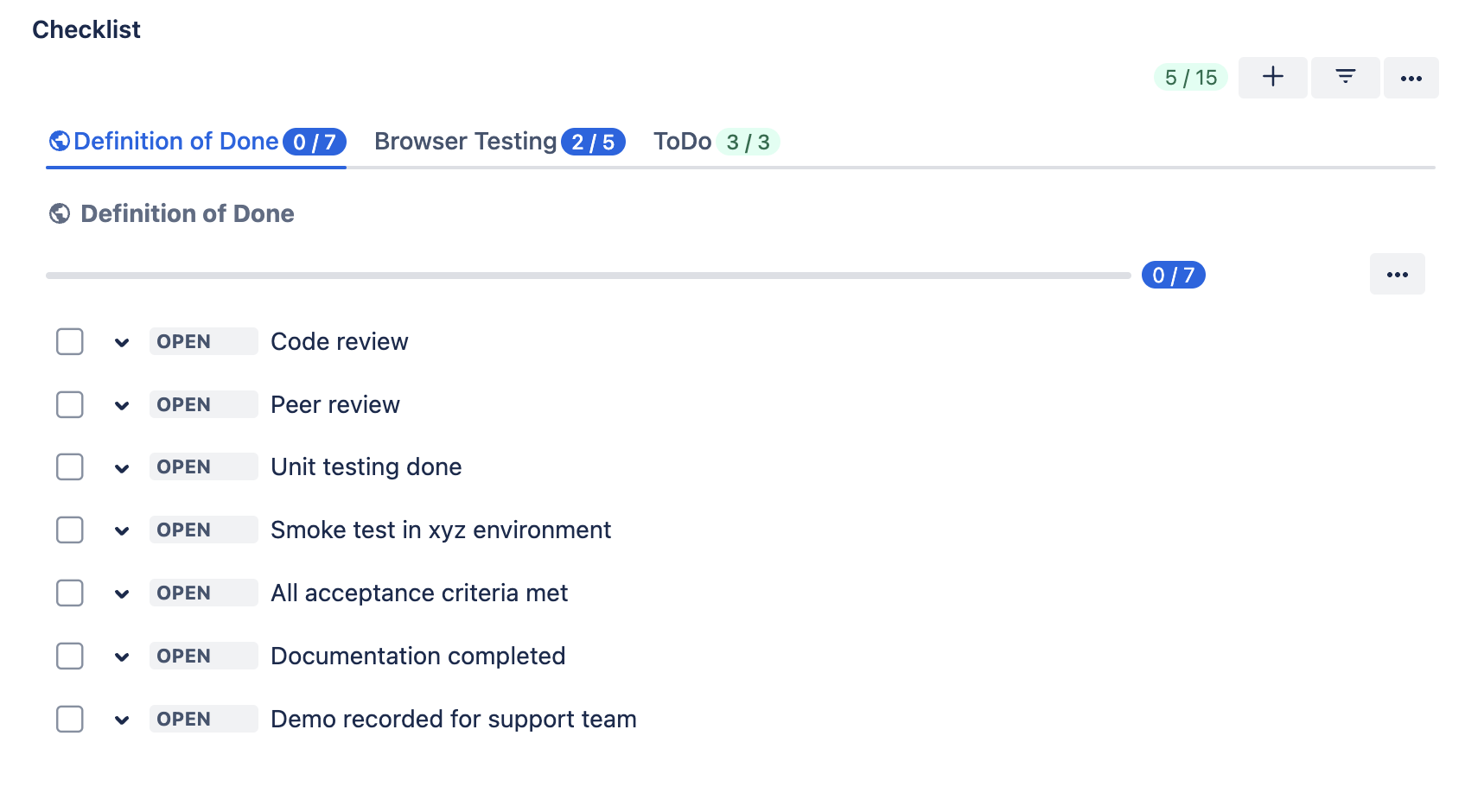This screenshot has width=1465, height=812.
Task: Click the Code review item text
Action: (x=340, y=341)
